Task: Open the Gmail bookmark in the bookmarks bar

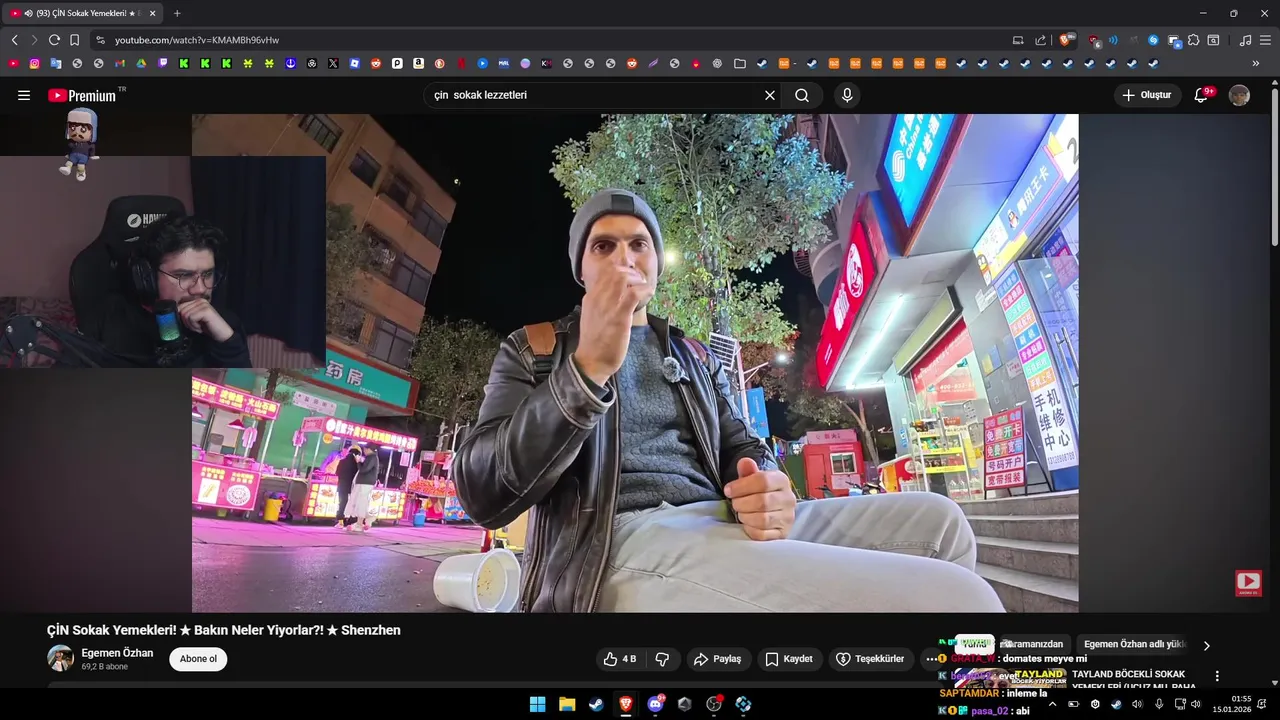Action: coord(119,63)
